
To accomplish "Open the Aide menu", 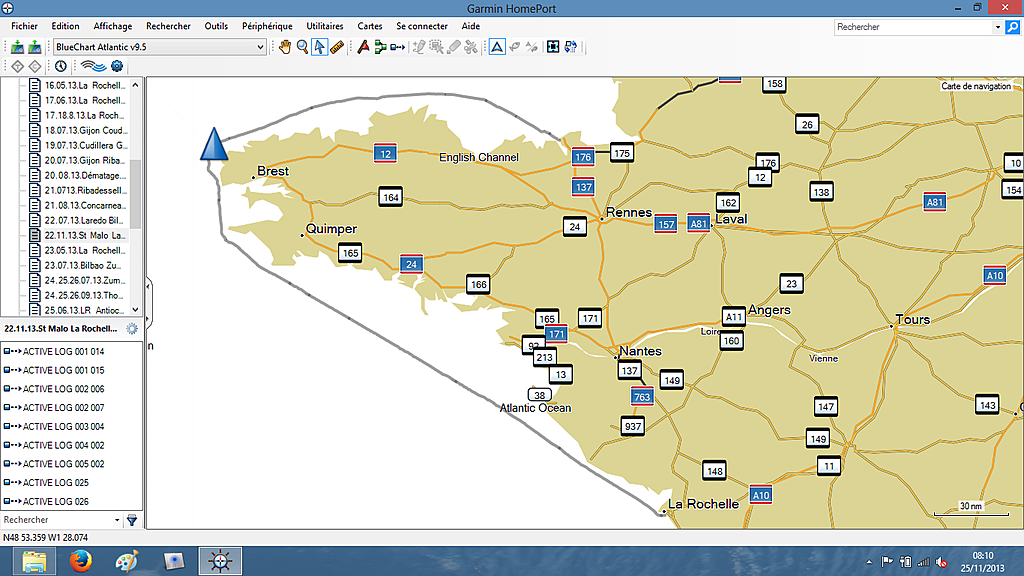I will click(x=470, y=26).
